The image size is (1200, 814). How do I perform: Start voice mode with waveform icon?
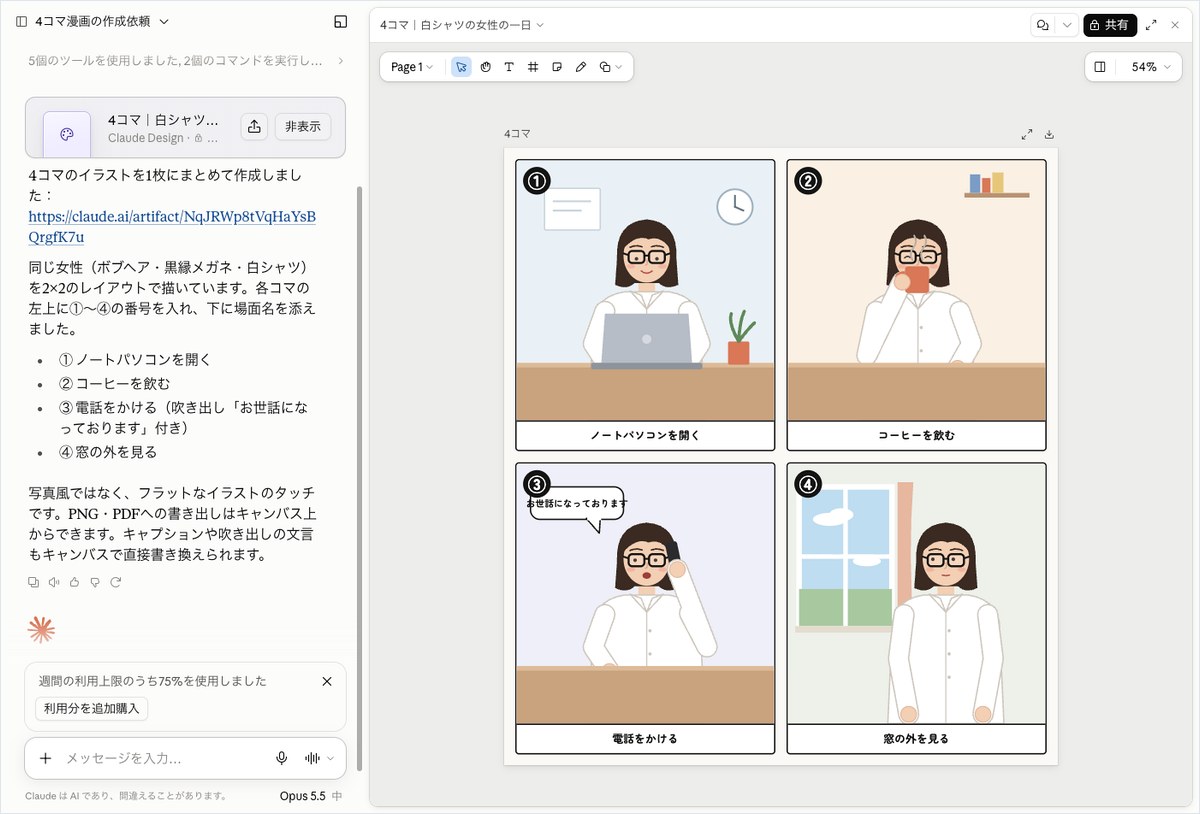pos(313,758)
